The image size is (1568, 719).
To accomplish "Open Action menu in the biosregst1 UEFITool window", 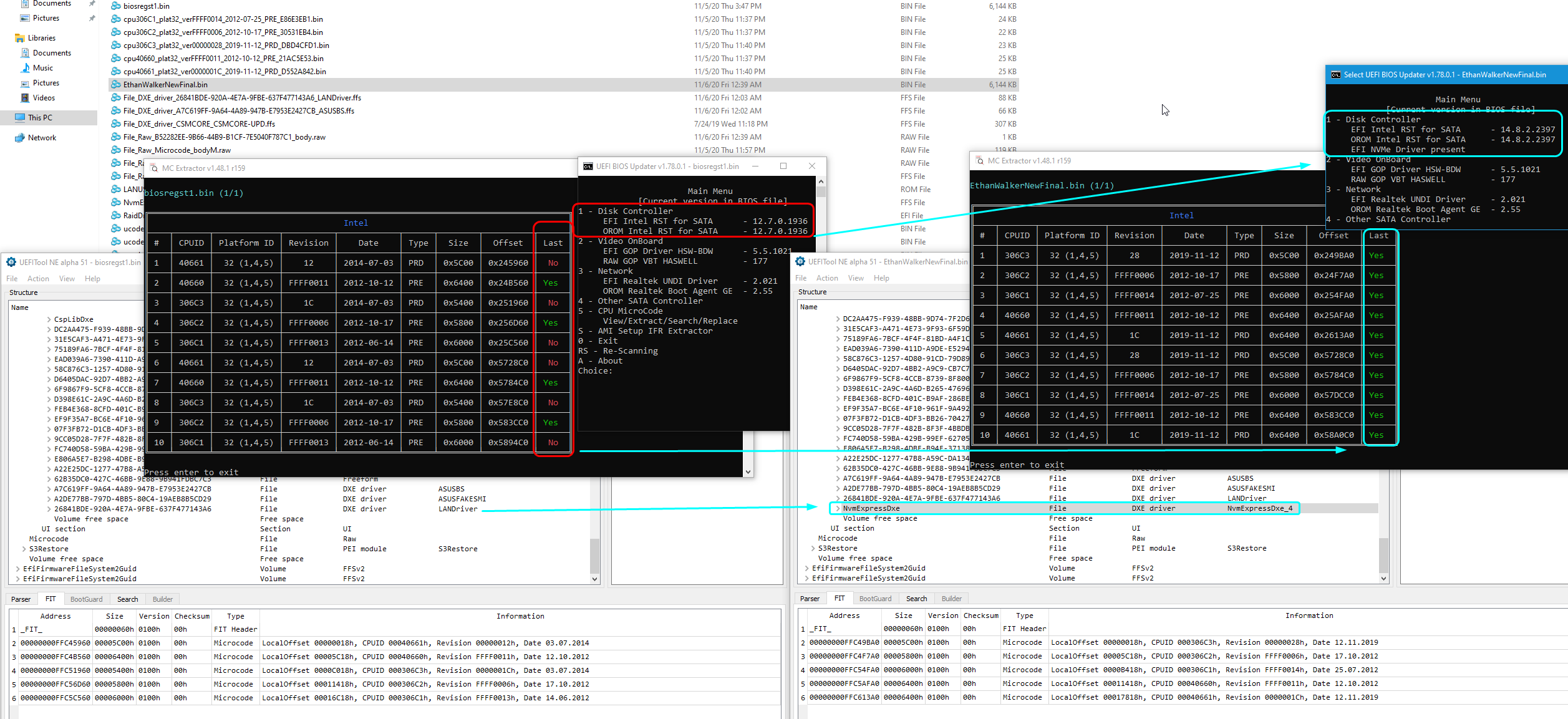I will coord(38,279).
